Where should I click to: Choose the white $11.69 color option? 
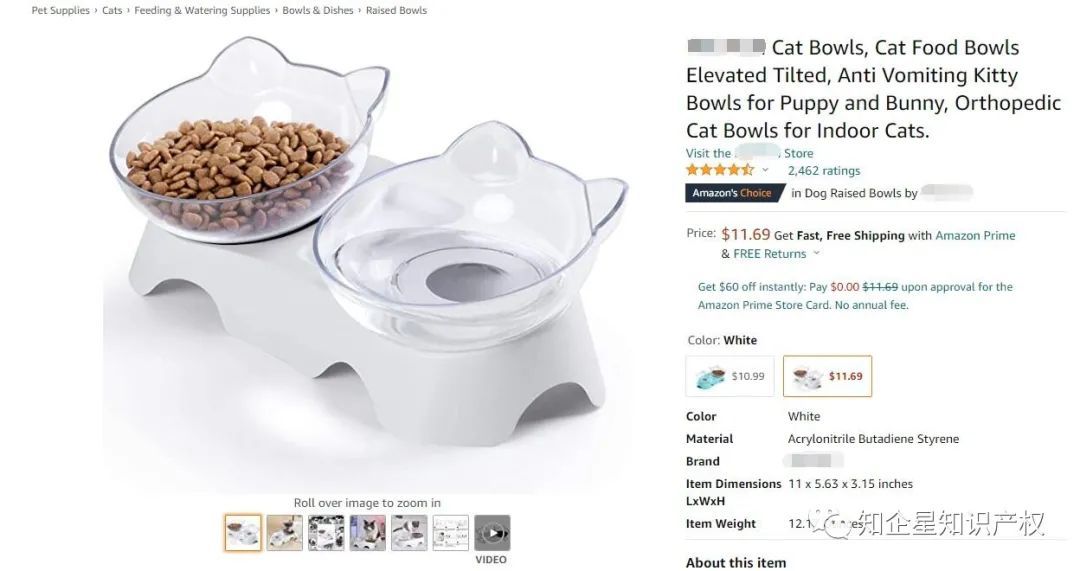tap(827, 376)
